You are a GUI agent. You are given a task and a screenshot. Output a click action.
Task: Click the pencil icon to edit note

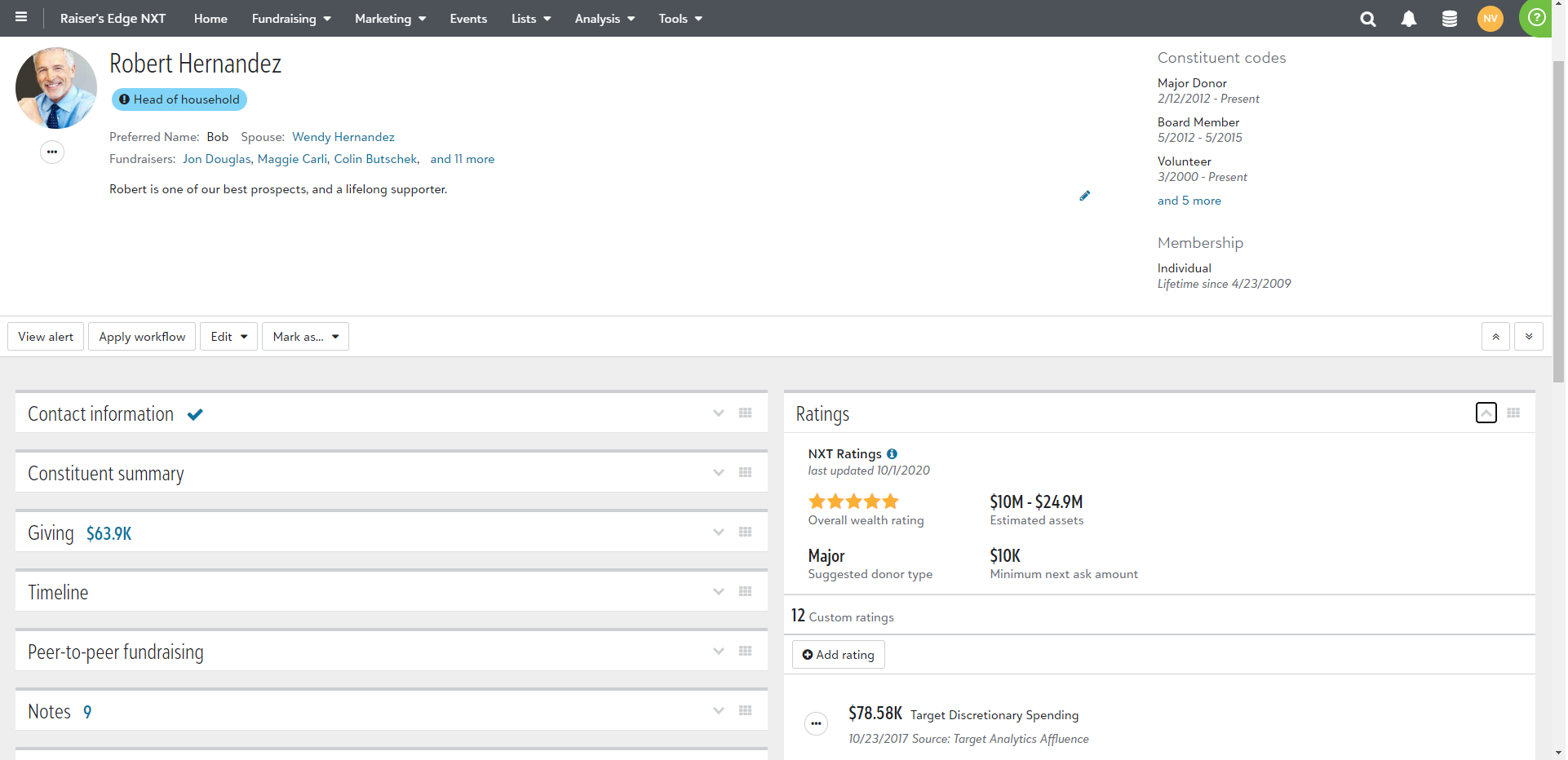pyautogui.click(x=1084, y=196)
